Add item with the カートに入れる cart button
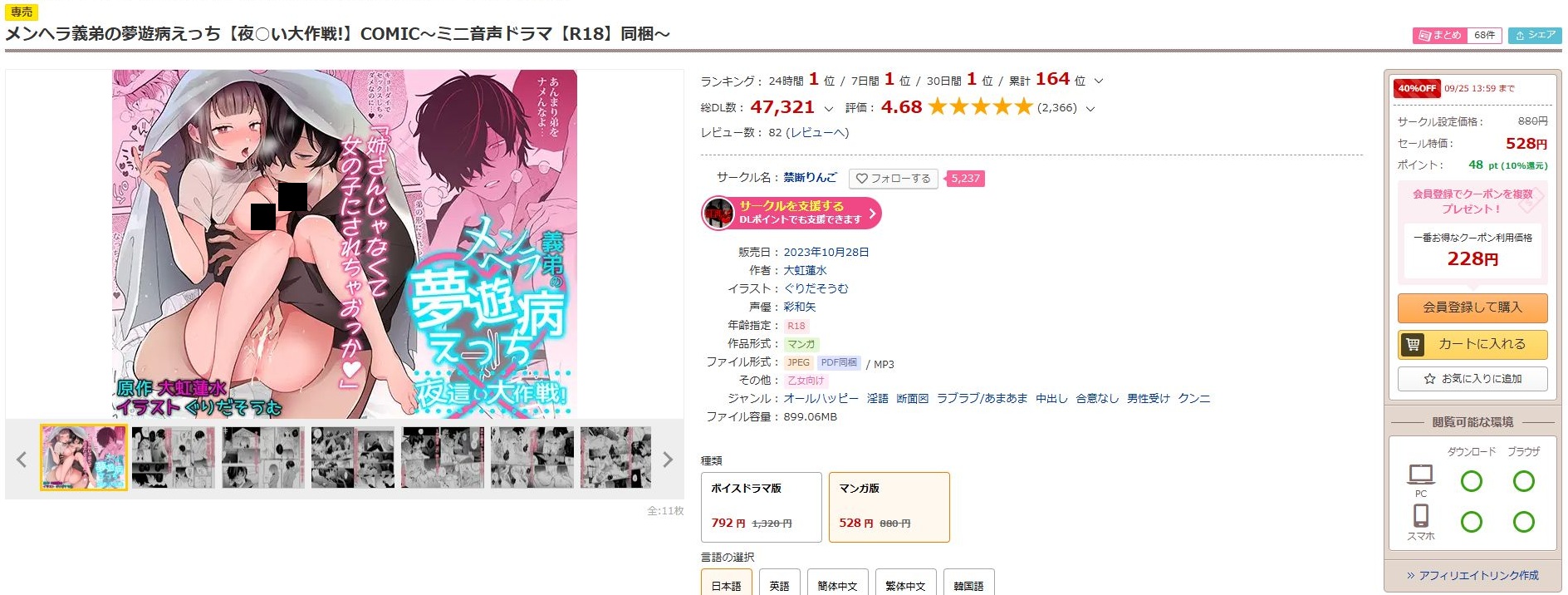The image size is (1568, 595). tap(1472, 344)
